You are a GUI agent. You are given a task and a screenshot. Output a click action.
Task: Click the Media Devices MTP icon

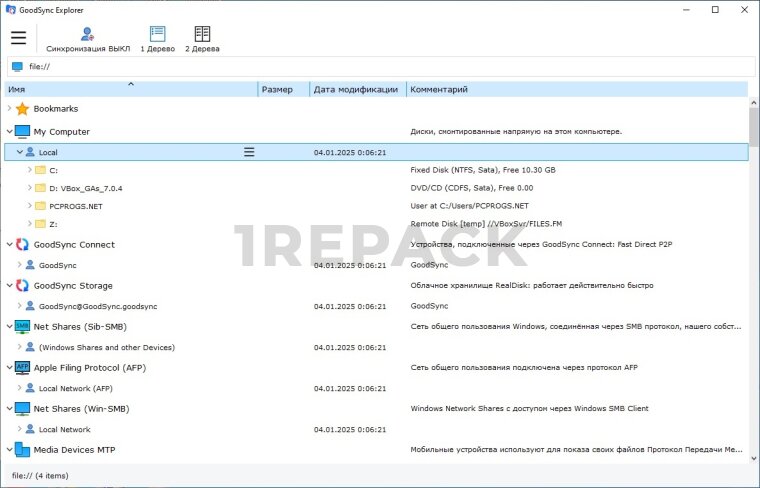coord(22,450)
